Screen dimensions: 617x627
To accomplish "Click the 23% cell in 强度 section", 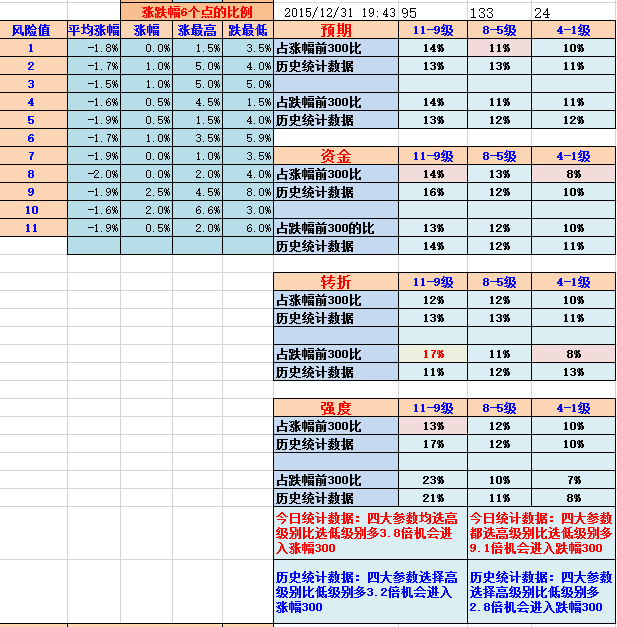I will pyautogui.click(x=433, y=480).
